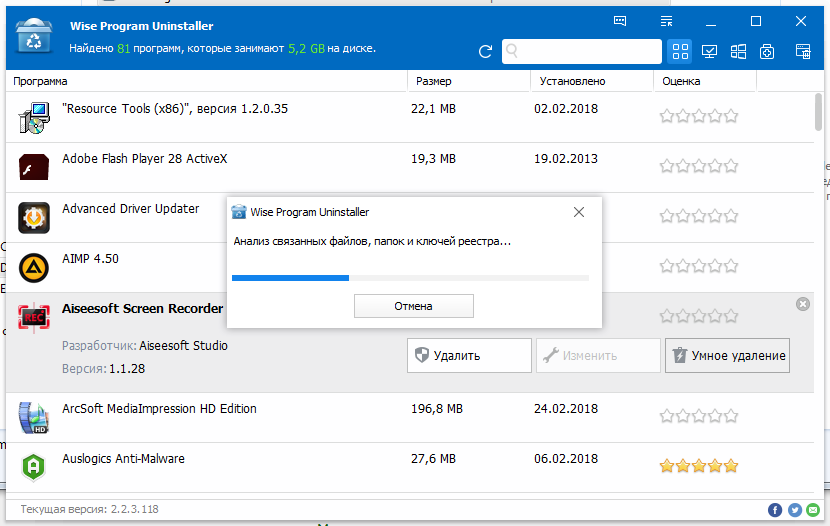Click the search input field
Screen dimensions: 830x526
click(582, 51)
